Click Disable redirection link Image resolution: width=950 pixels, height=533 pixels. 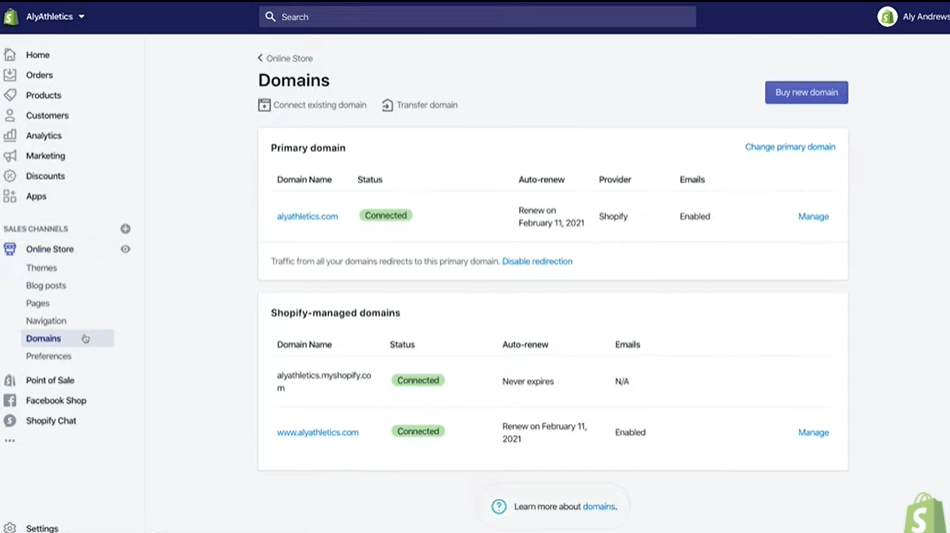537,261
